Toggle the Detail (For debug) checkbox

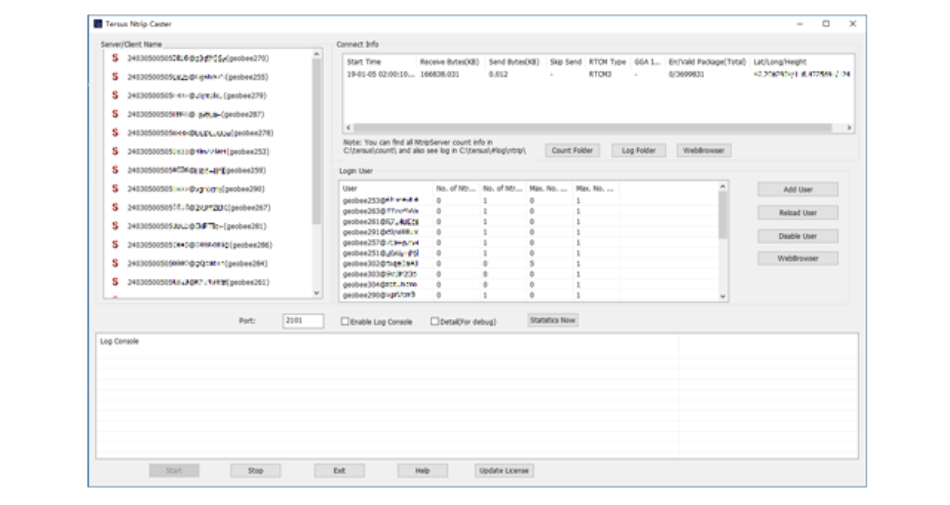click(x=435, y=322)
